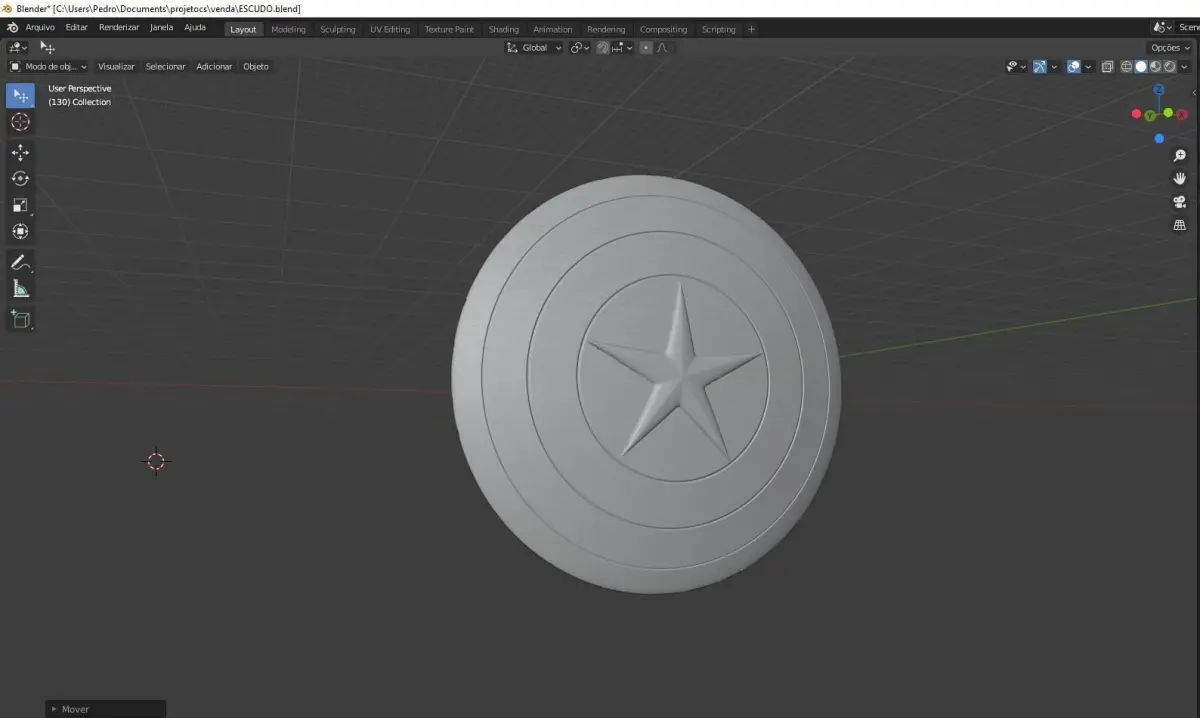Click the Blender logo menu icon

coord(11,28)
